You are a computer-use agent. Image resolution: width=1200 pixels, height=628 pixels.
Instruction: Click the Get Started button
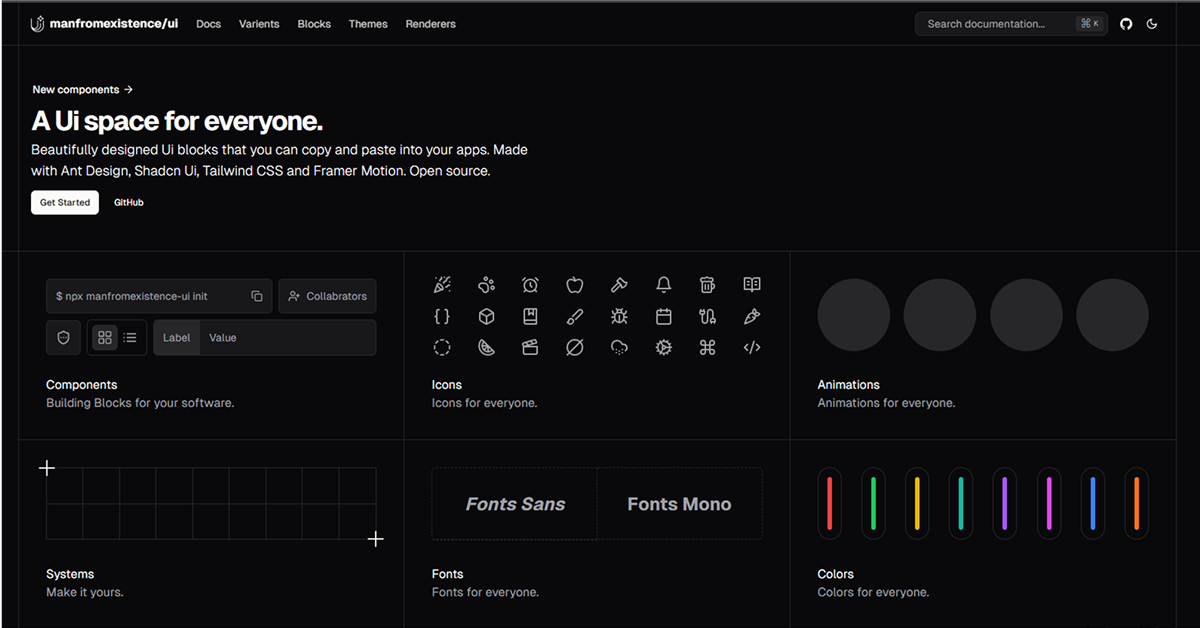[x=65, y=202]
